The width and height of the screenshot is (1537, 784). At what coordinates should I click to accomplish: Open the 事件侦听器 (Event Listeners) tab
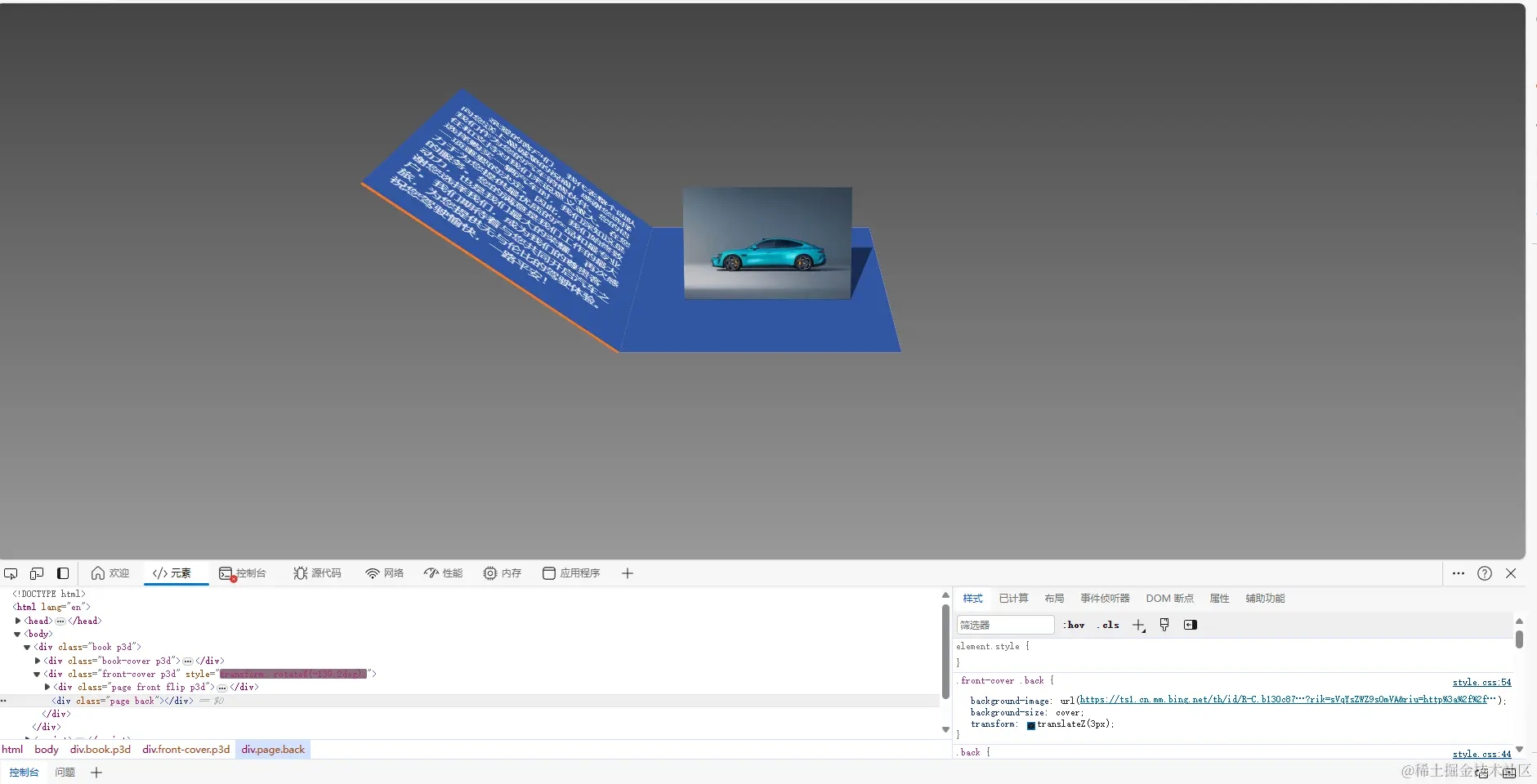pyautogui.click(x=1105, y=599)
